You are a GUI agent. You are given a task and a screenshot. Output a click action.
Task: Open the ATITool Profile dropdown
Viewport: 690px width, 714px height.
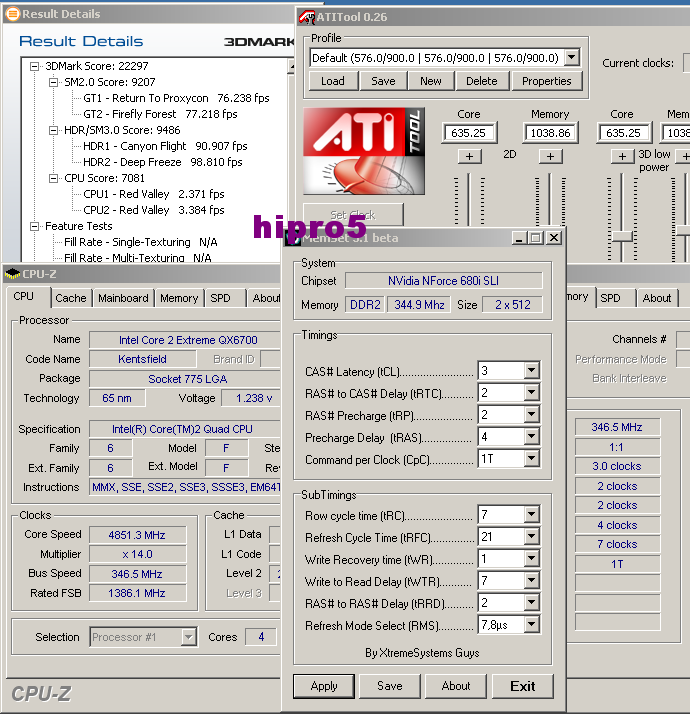(x=572, y=58)
